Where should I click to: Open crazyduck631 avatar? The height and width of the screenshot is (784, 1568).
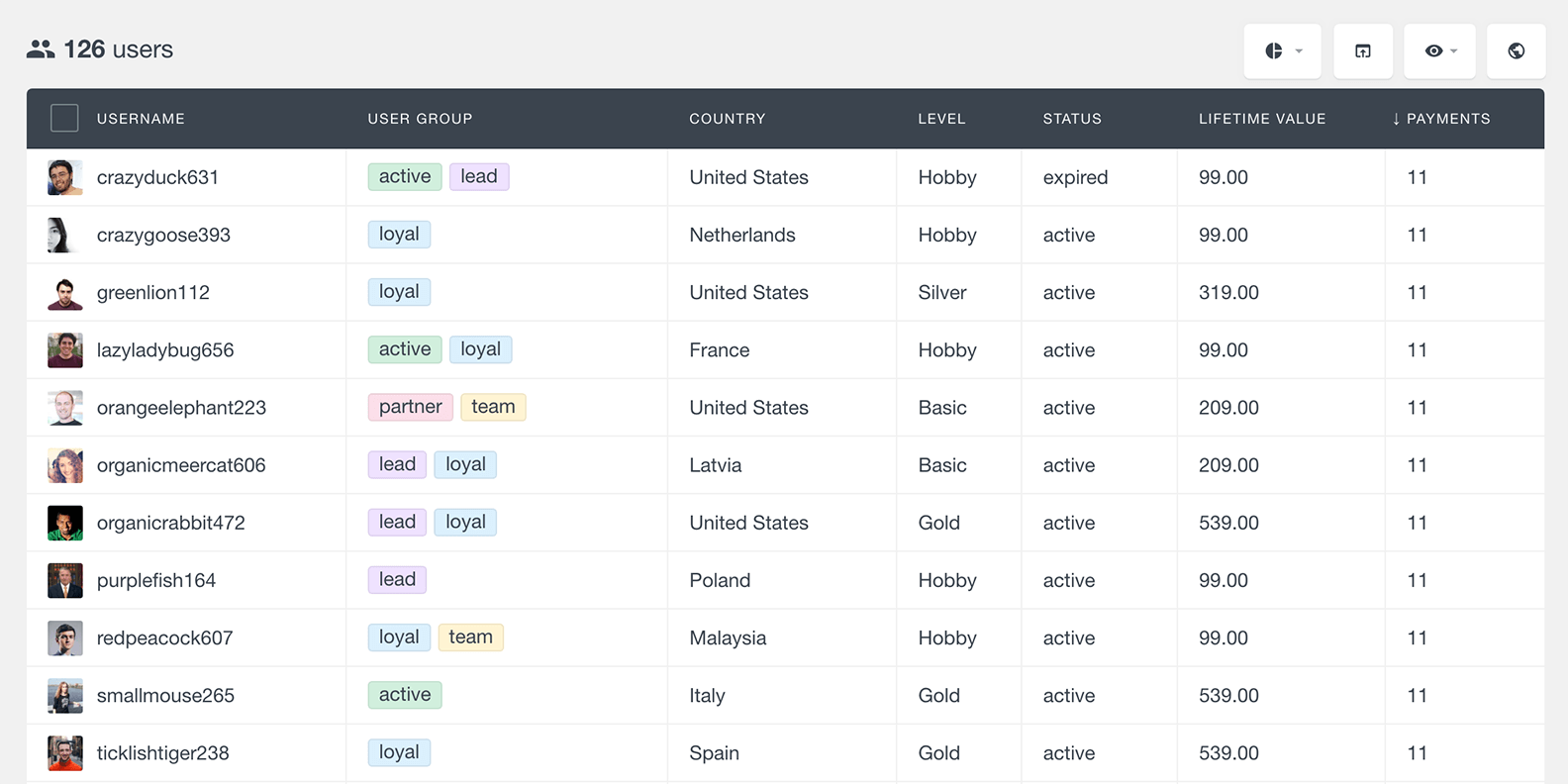coord(65,177)
